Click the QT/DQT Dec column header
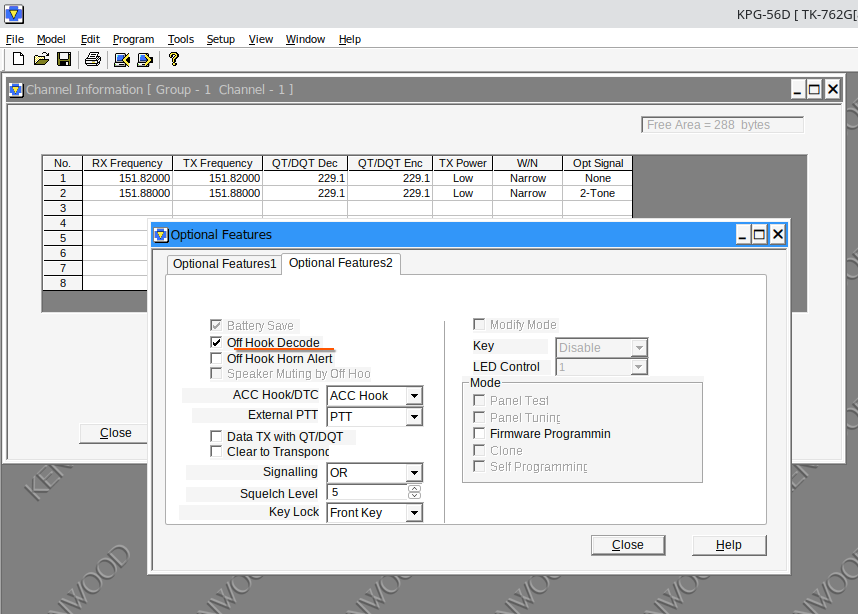 tap(305, 163)
